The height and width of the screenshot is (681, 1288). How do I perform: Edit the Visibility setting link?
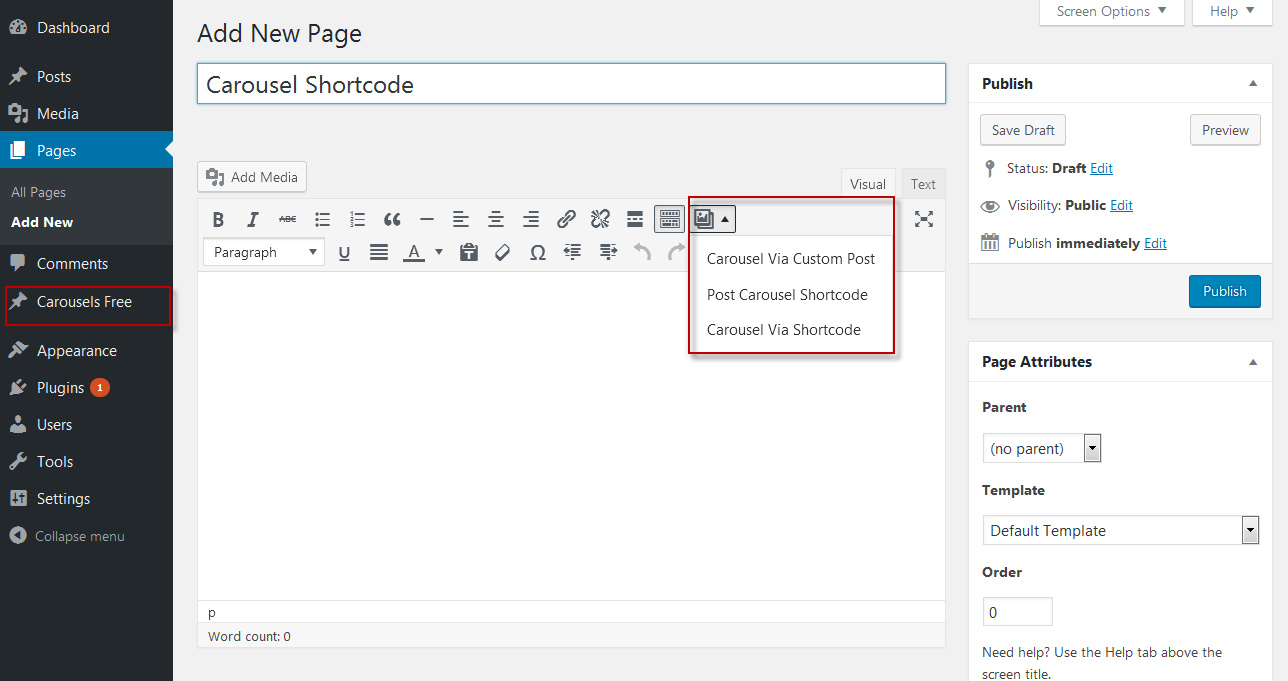point(1122,205)
